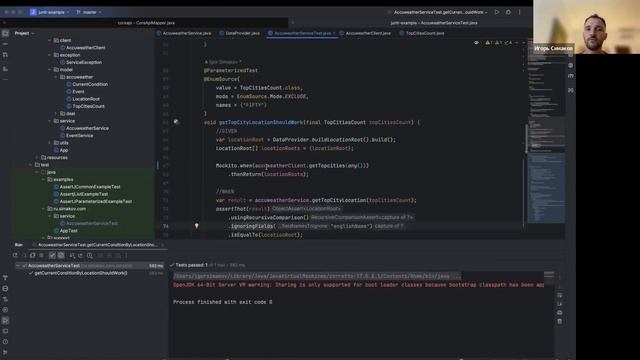This screenshot has height=360, width=640.
Task: Open the master branch dropdown
Action: point(89,12)
